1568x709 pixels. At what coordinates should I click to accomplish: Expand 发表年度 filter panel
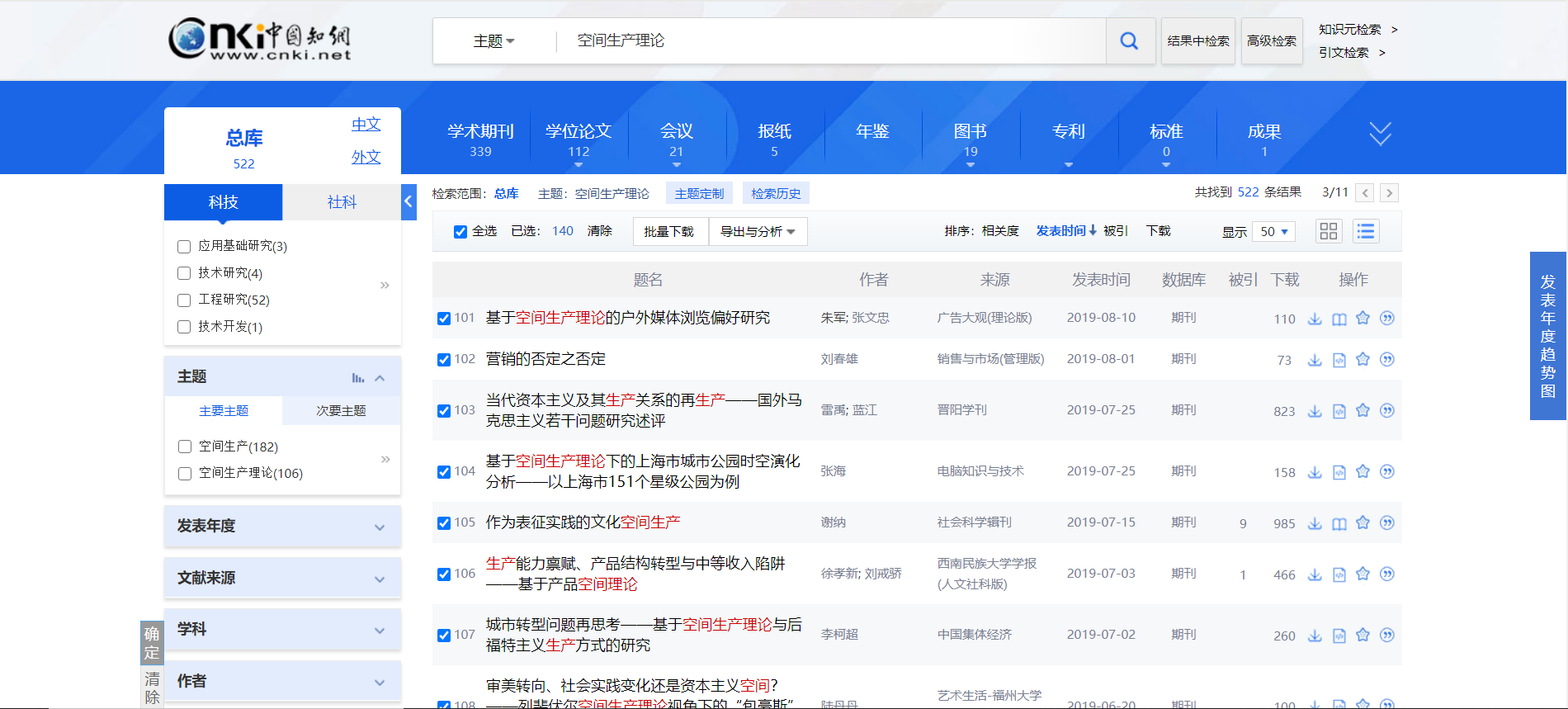click(x=282, y=526)
